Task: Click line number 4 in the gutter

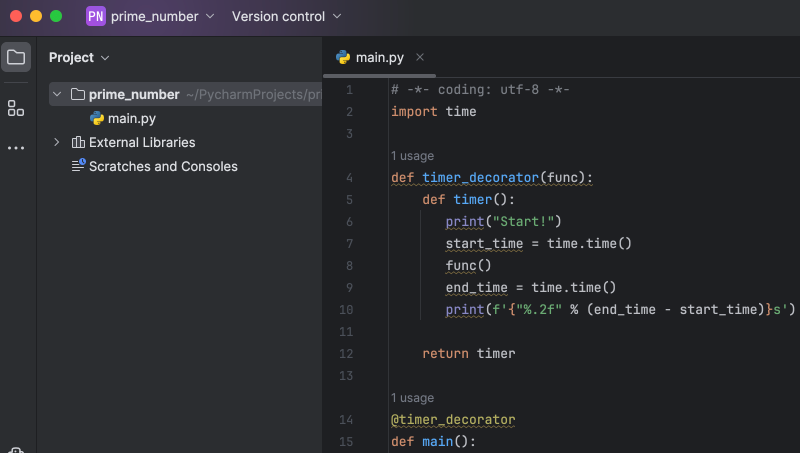Action: (x=349, y=178)
